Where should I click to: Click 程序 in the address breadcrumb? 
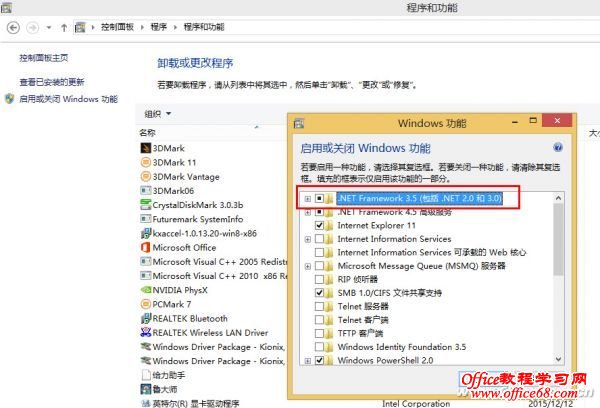pos(158,27)
